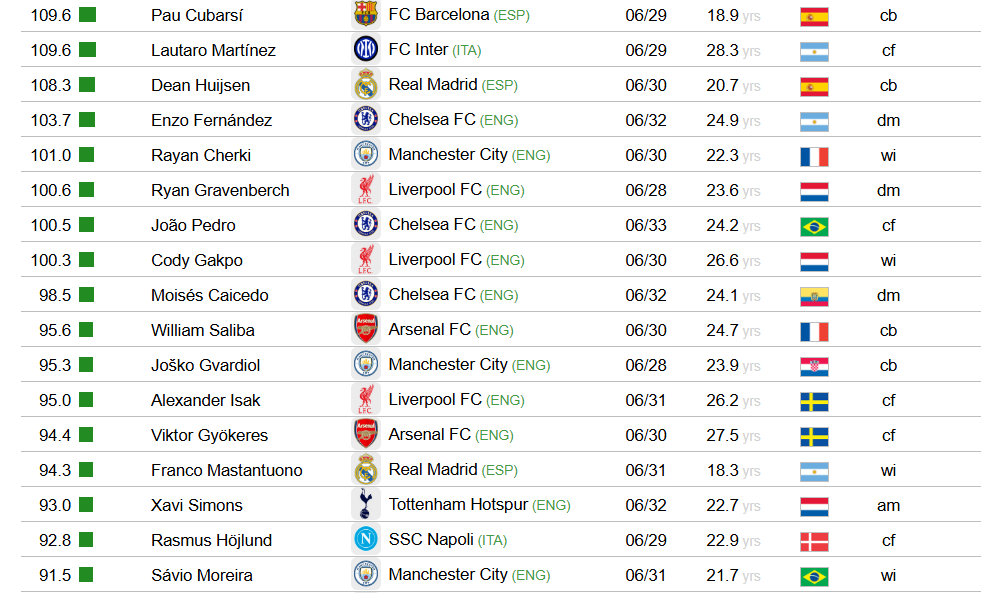Click the FC Barcelona crest icon
The image size is (981, 593).
pyautogui.click(x=366, y=14)
